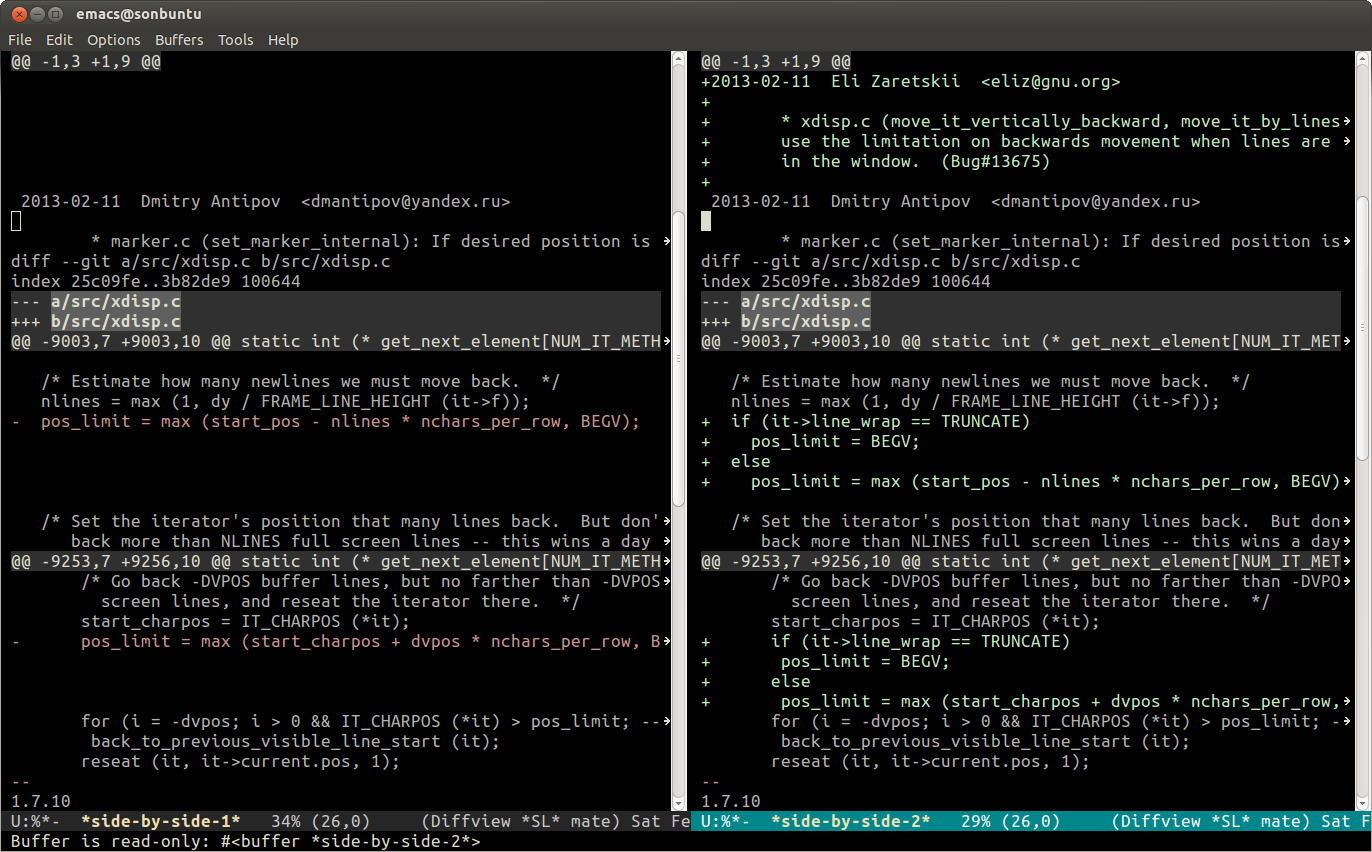Viewport: 1372px width, 852px height.
Task: Open the Help menu
Action: (x=283, y=40)
